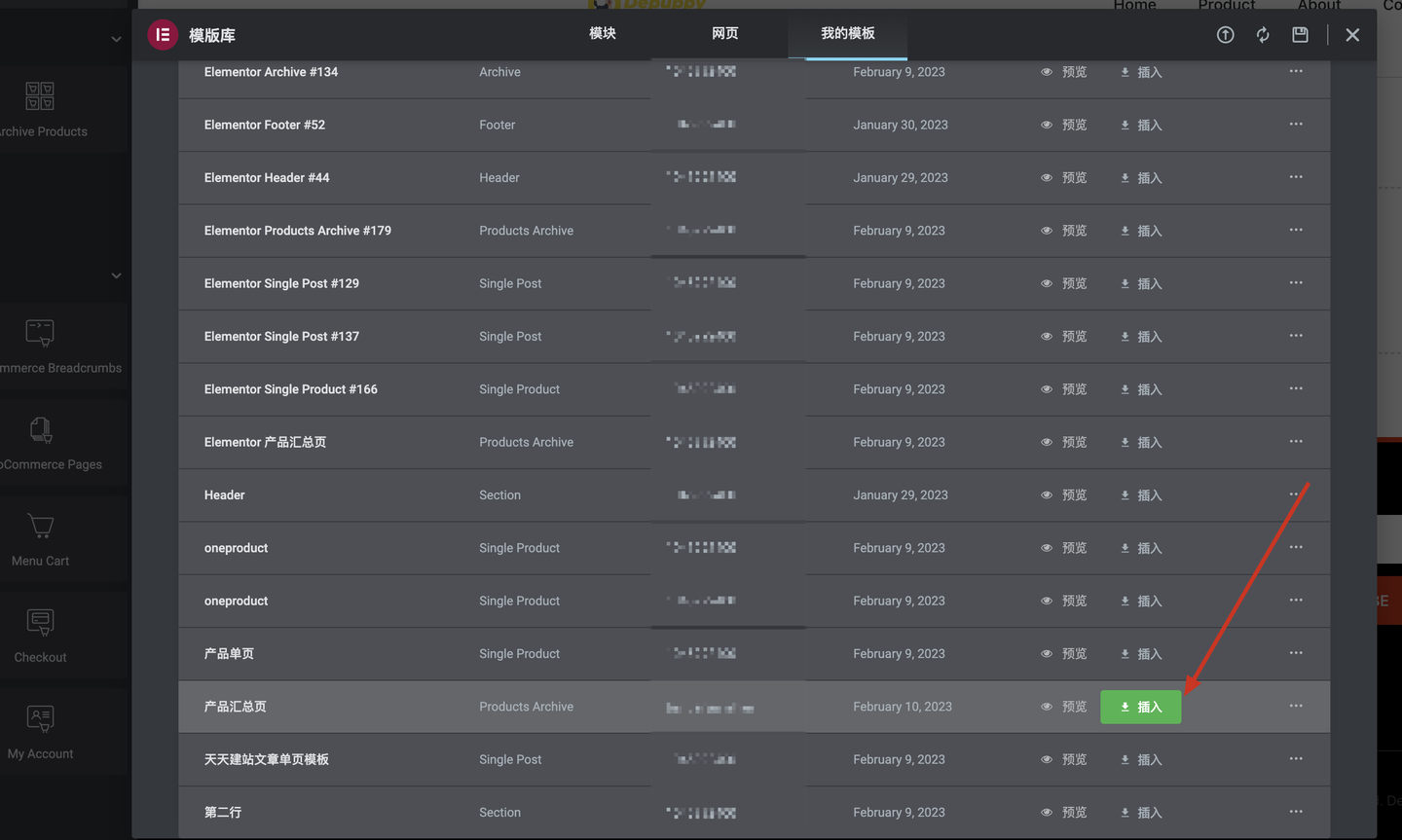This screenshot has height=840, width=1402.
Task: Open more options for Elementor 产品汇总页
Action: click(1296, 441)
